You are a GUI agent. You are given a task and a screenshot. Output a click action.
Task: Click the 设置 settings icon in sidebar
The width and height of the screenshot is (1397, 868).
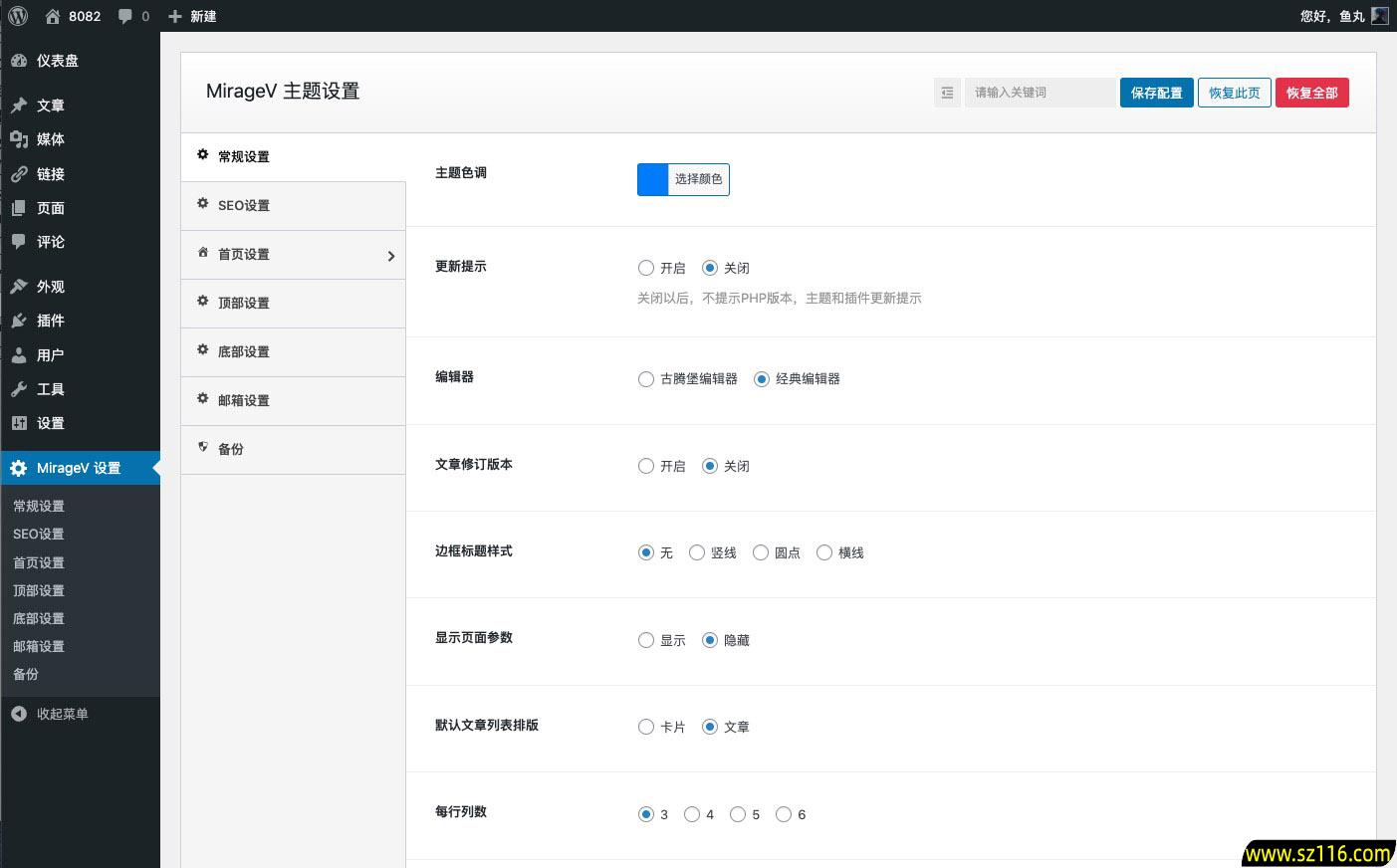(x=19, y=423)
